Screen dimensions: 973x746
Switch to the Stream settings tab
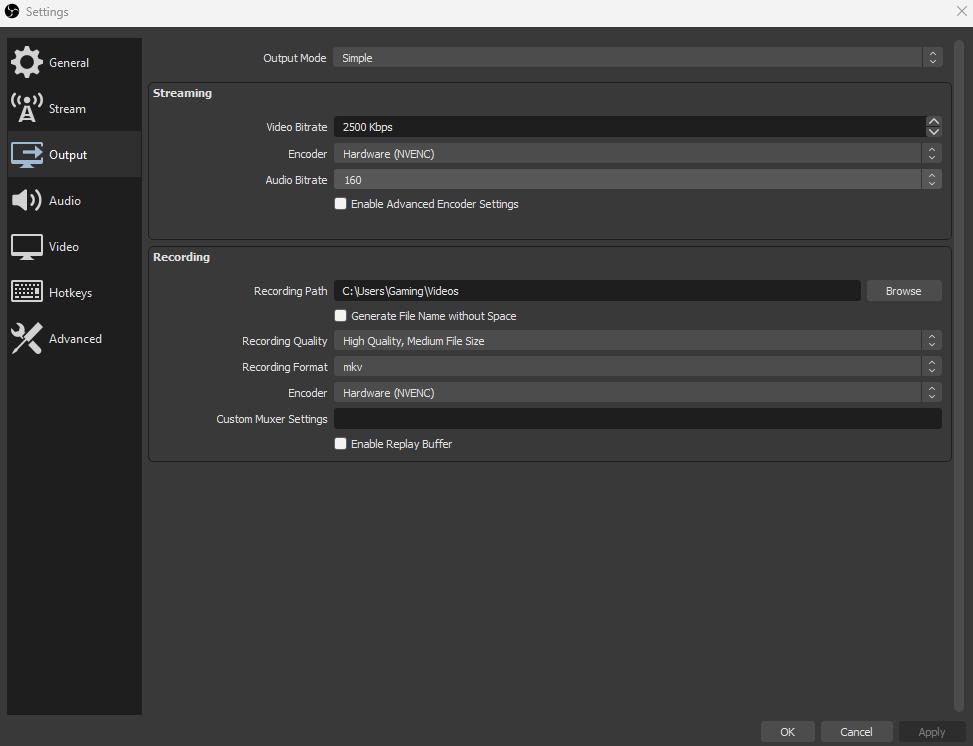[74, 108]
